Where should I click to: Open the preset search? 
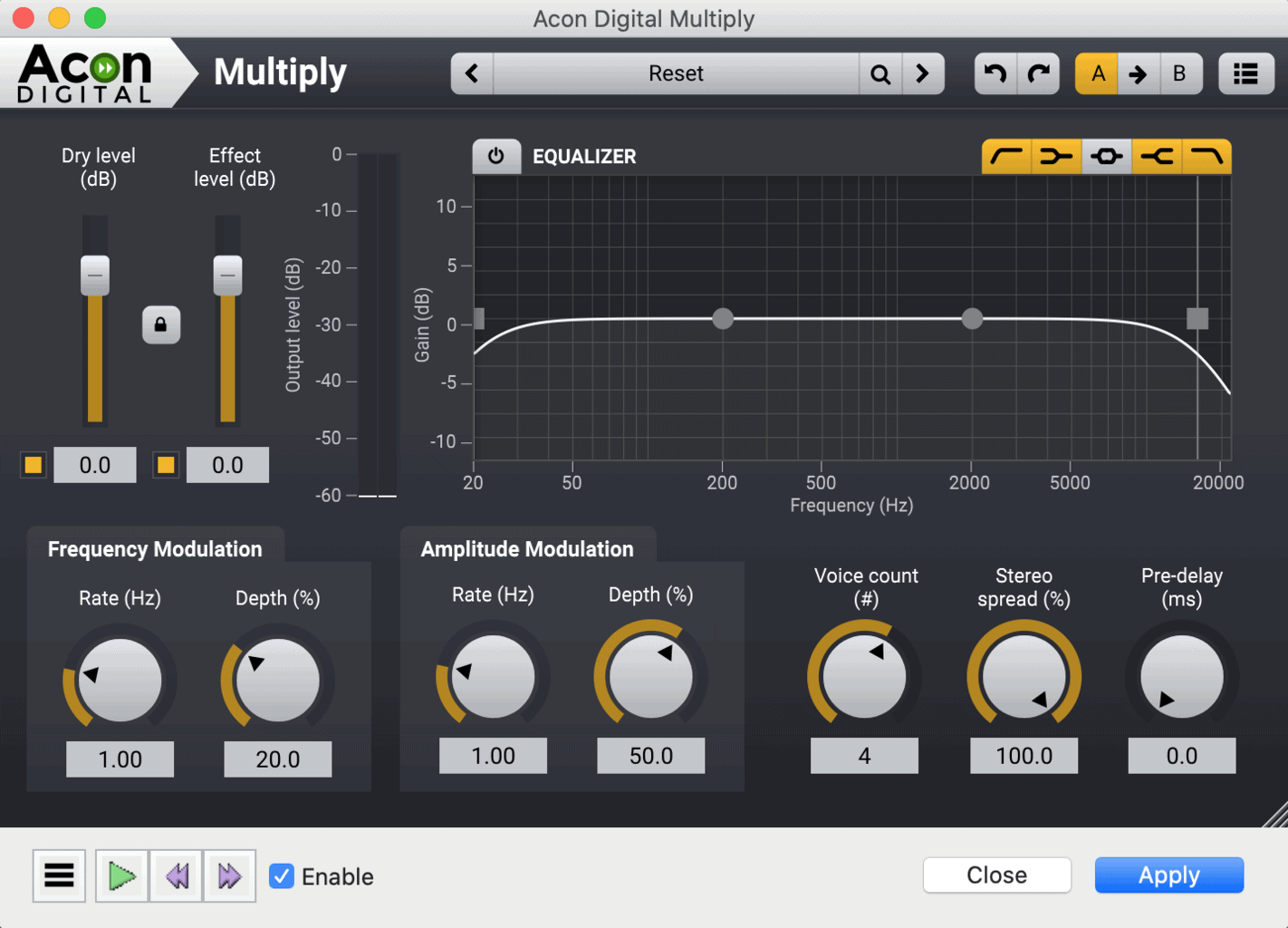pos(880,73)
